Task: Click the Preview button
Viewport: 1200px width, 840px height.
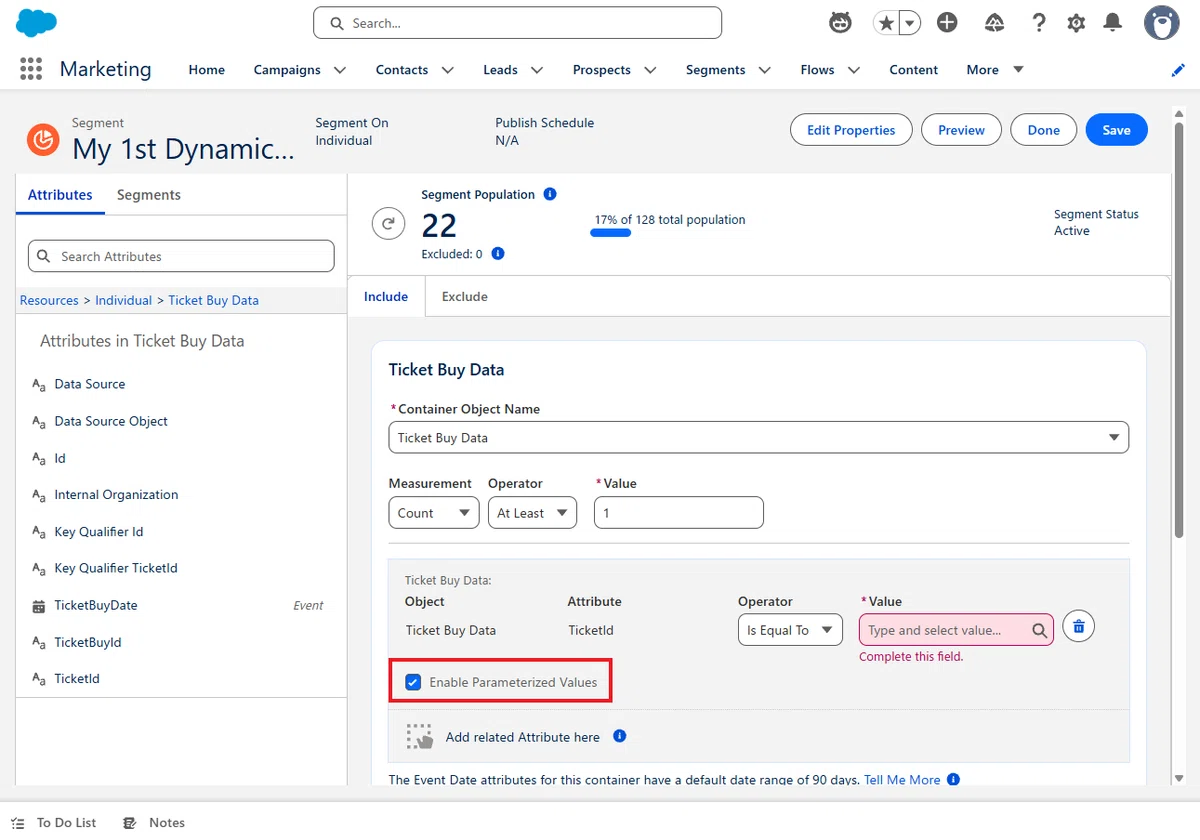Action: 961,130
